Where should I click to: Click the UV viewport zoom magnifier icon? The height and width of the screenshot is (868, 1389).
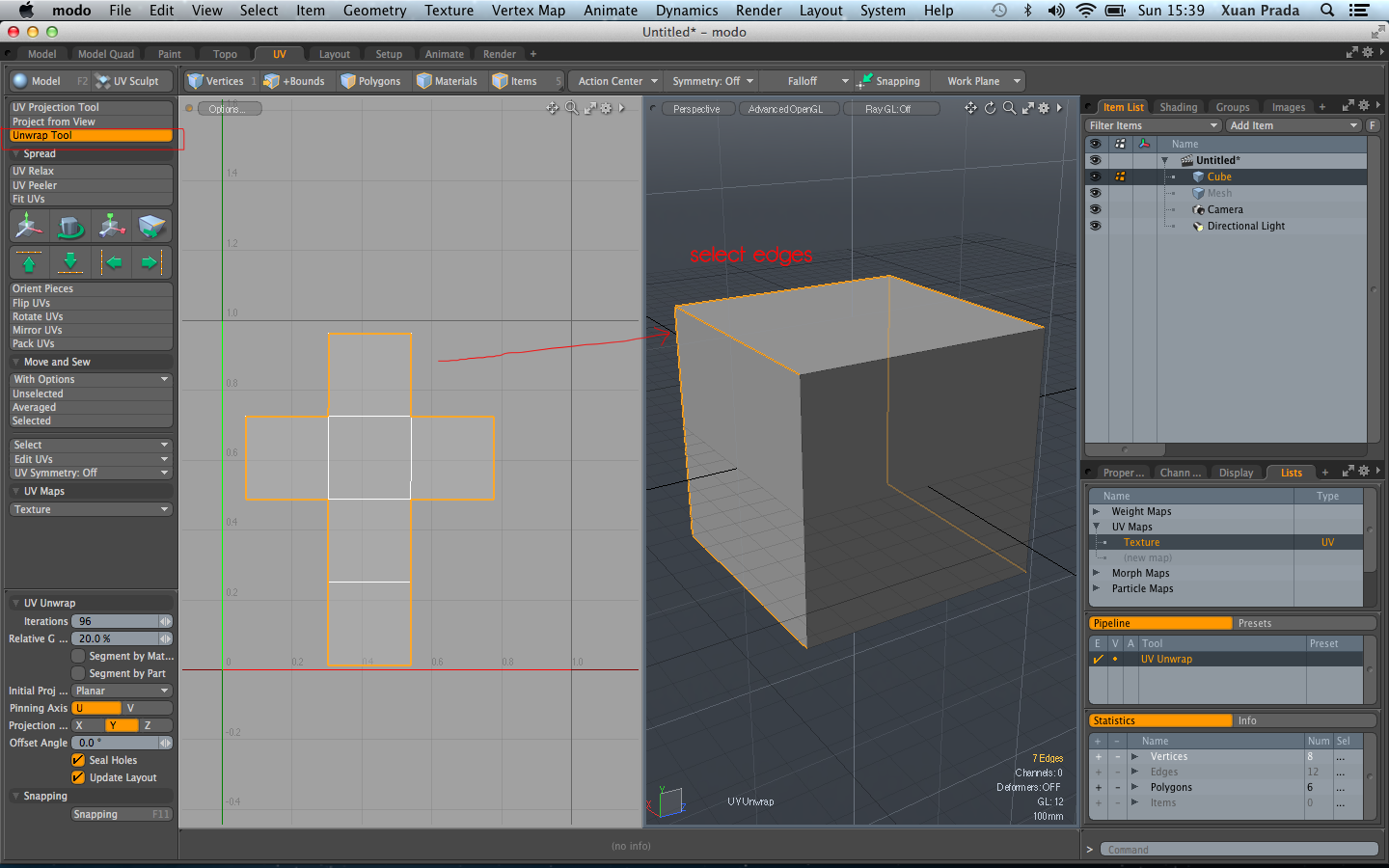(572, 108)
